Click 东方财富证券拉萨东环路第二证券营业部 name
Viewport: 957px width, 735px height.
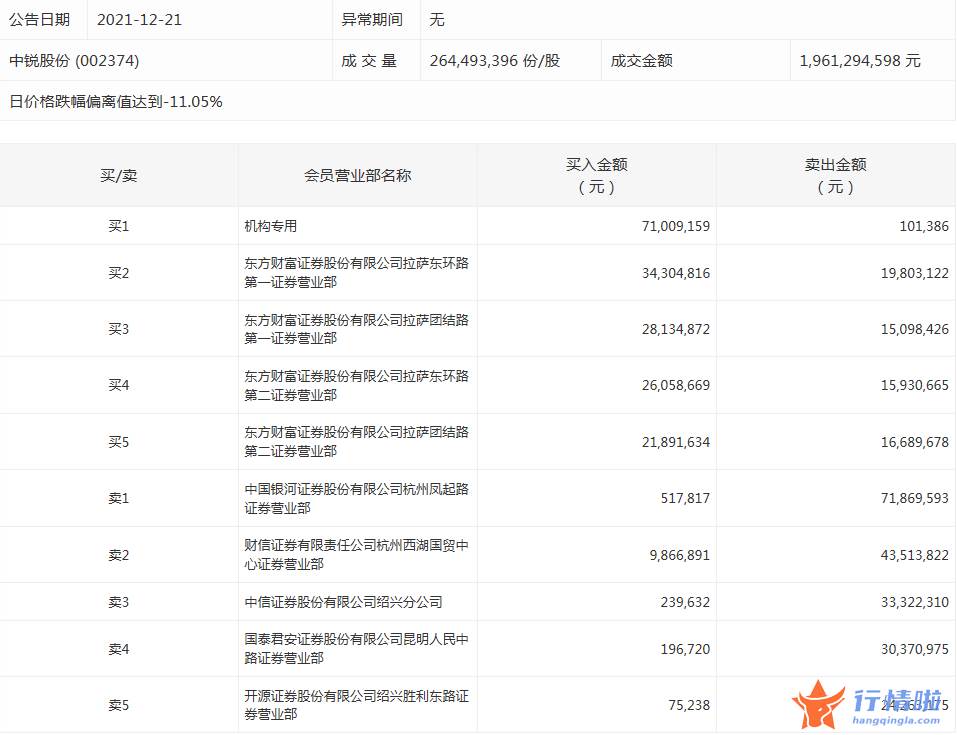(x=356, y=385)
